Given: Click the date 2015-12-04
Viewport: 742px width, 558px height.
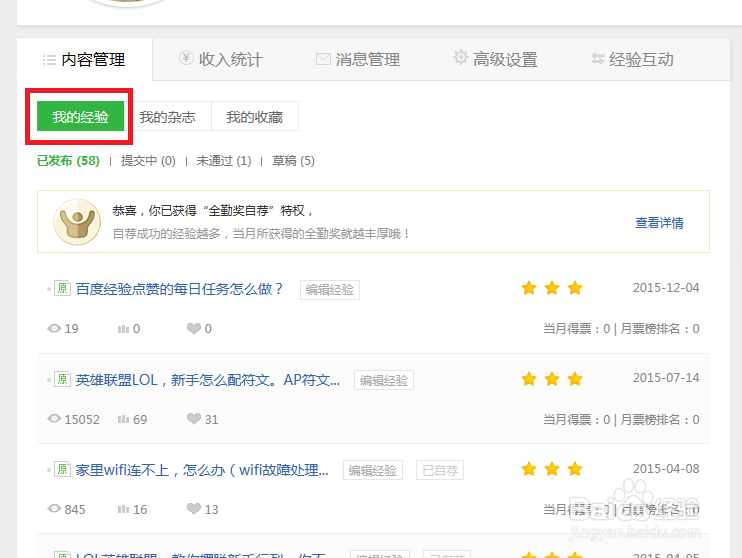Looking at the screenshot, I should [666, 288].
